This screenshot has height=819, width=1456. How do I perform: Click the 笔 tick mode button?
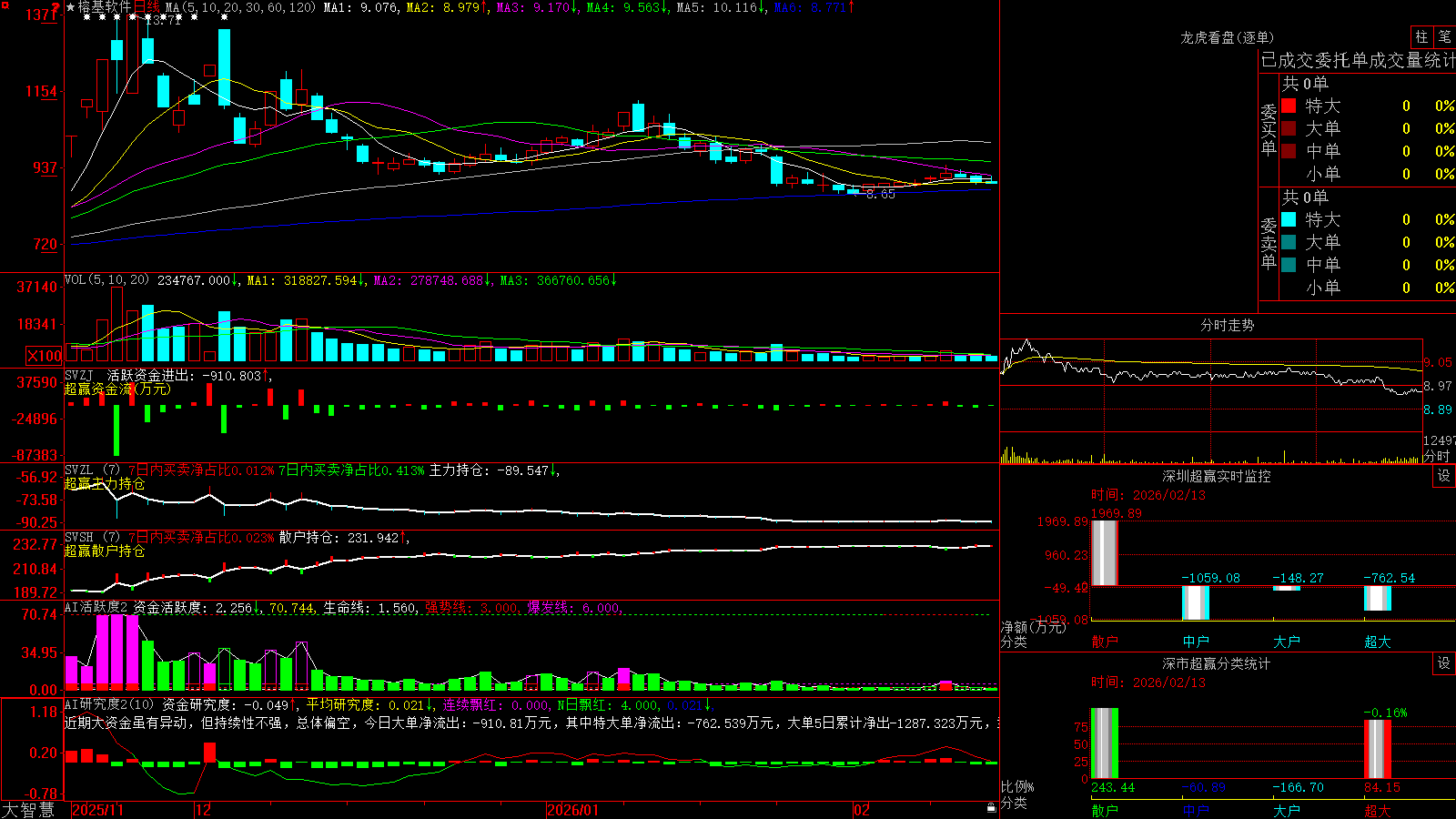[x=1445, y=37]
